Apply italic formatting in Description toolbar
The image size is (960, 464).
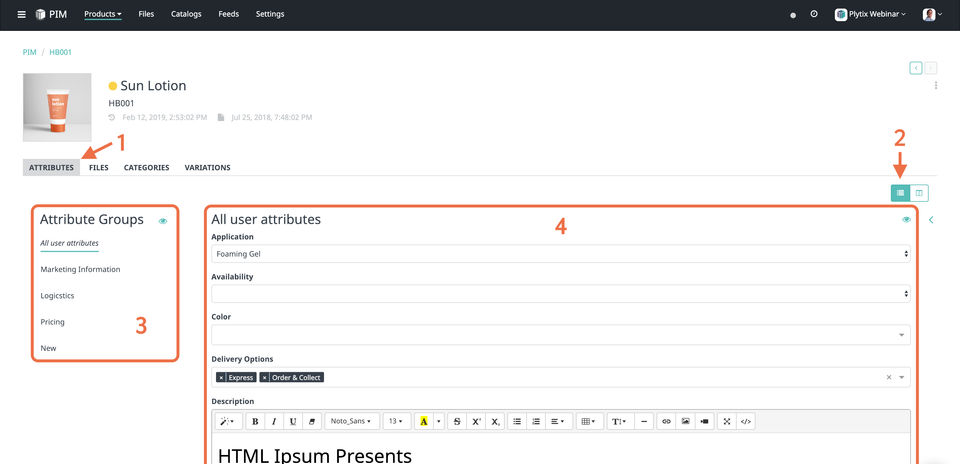274,421
